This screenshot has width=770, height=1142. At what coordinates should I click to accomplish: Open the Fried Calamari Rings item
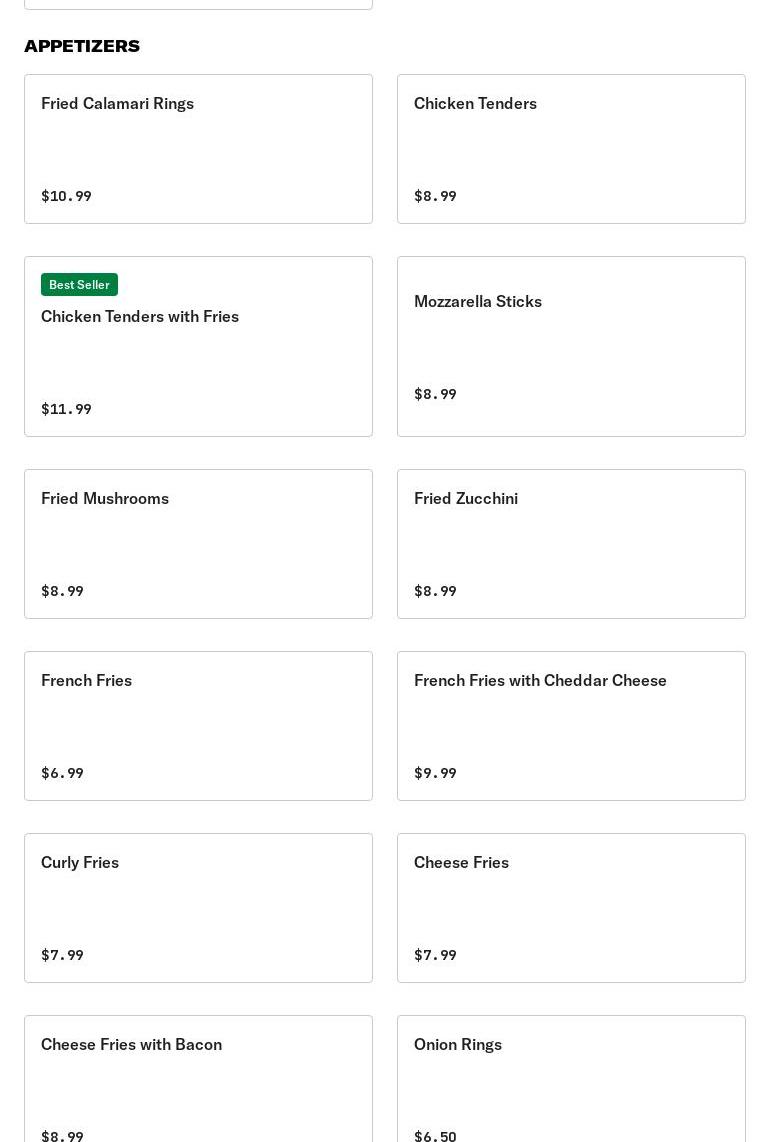pyautogui.click(x=198, y=148)
